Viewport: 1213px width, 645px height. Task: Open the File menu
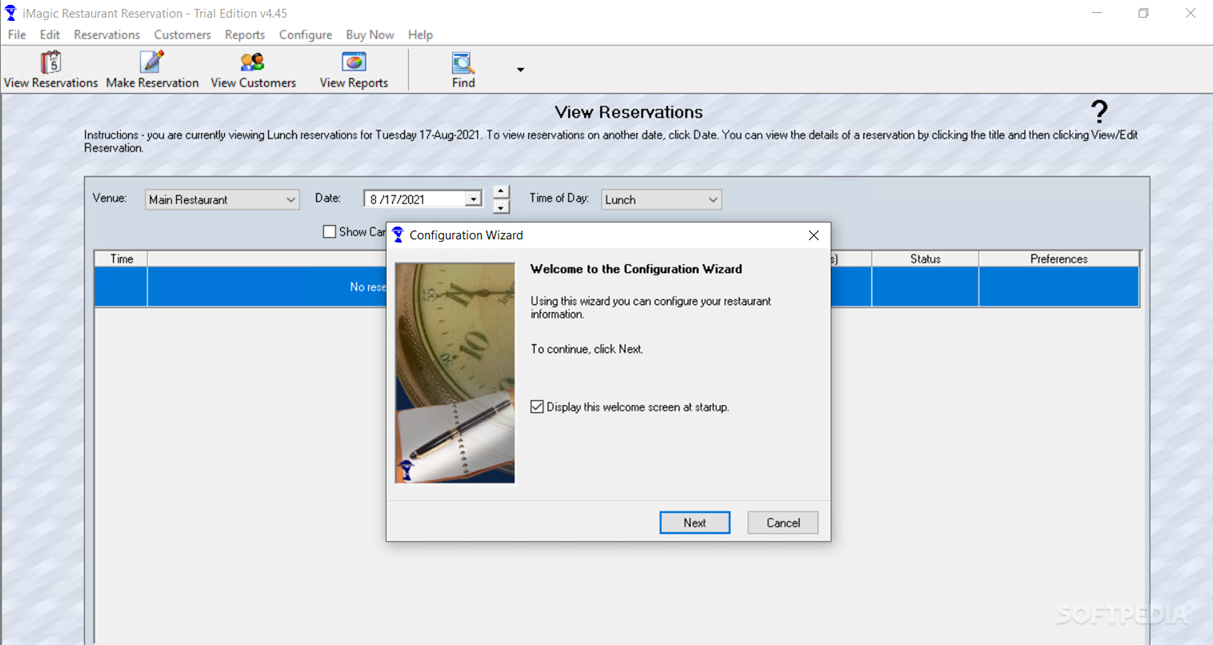[17, 35]
